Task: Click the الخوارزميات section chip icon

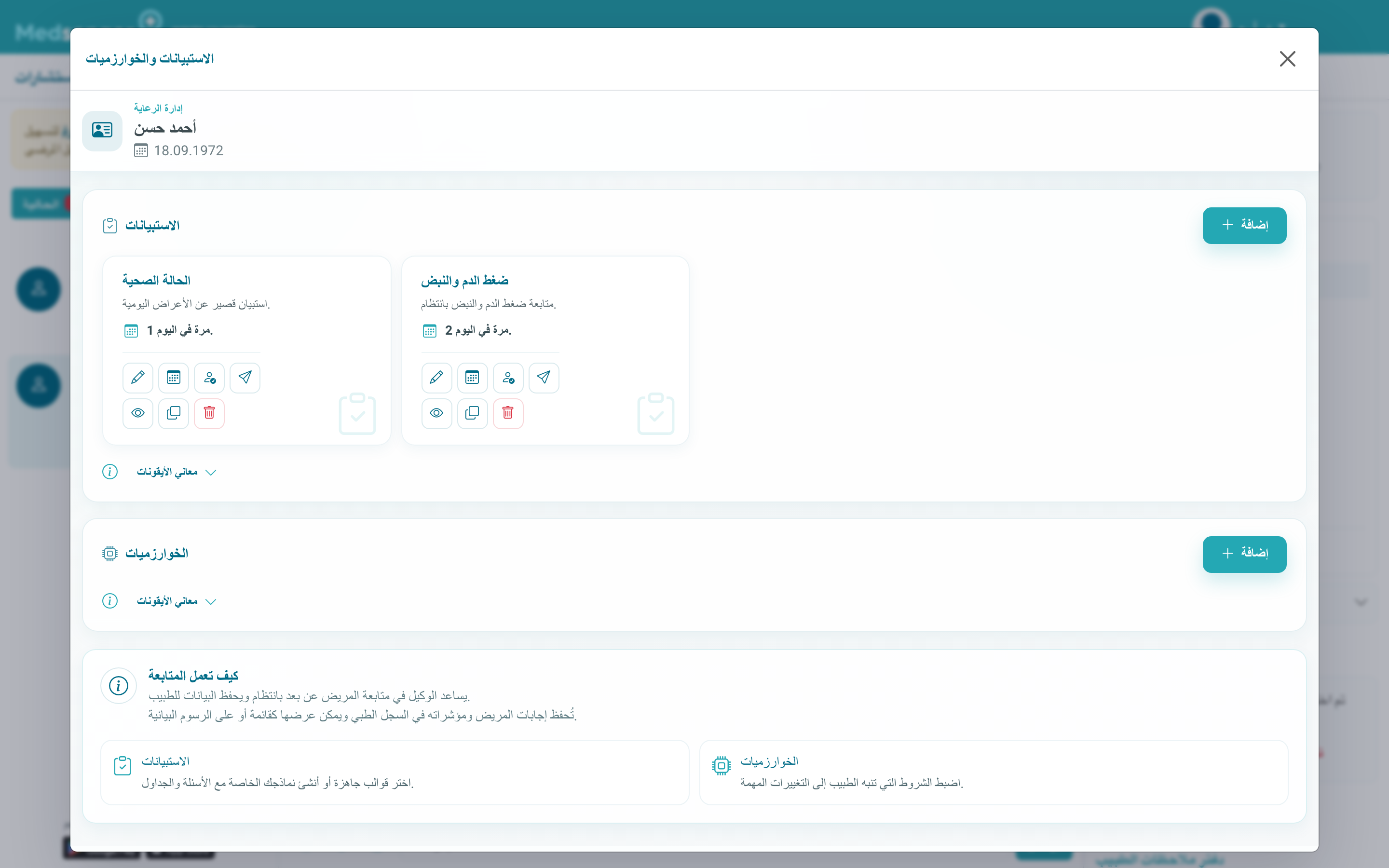Action: pos(109,554)
